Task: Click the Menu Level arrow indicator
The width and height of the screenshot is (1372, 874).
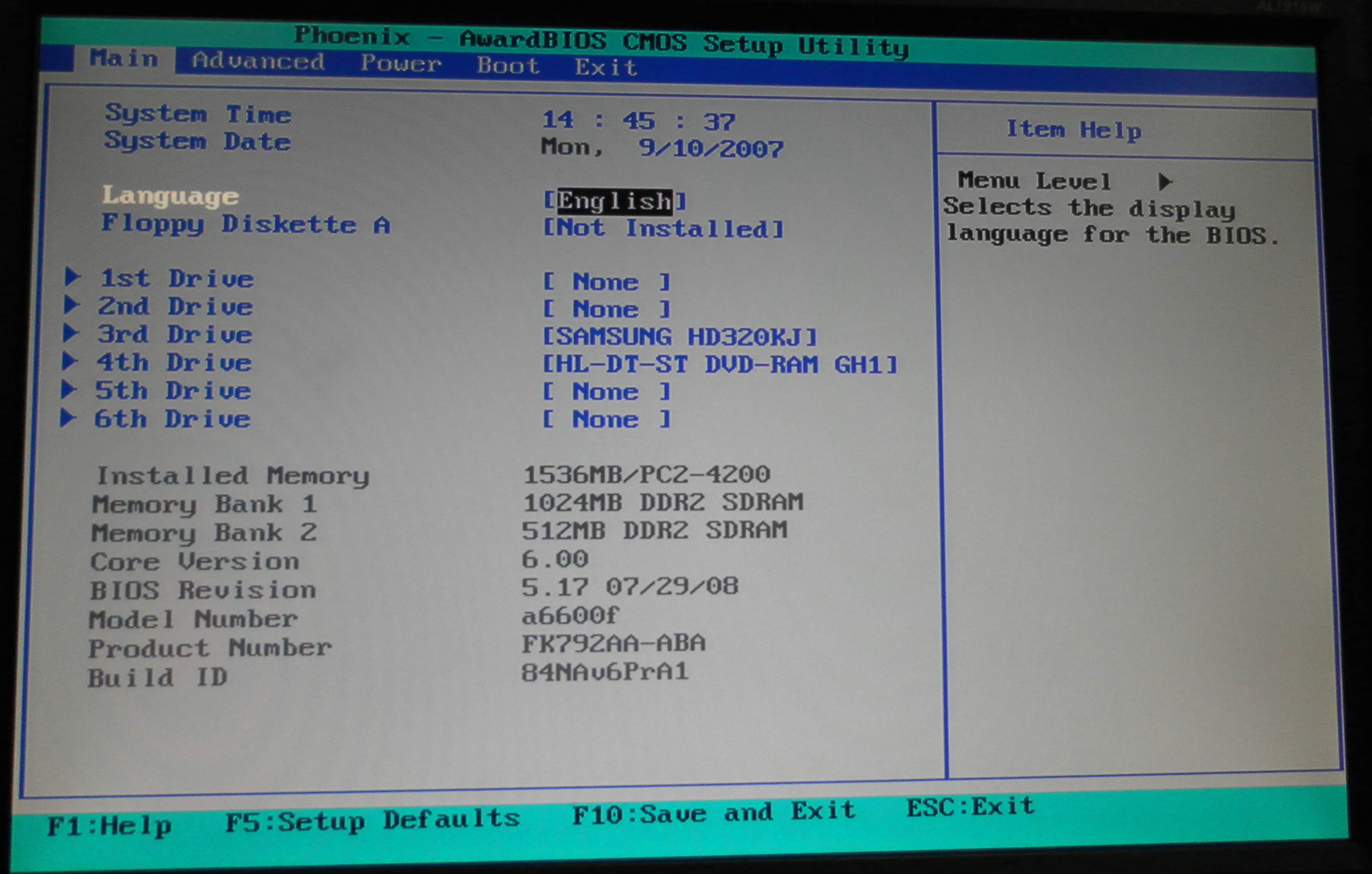Action: (1165, 182)
